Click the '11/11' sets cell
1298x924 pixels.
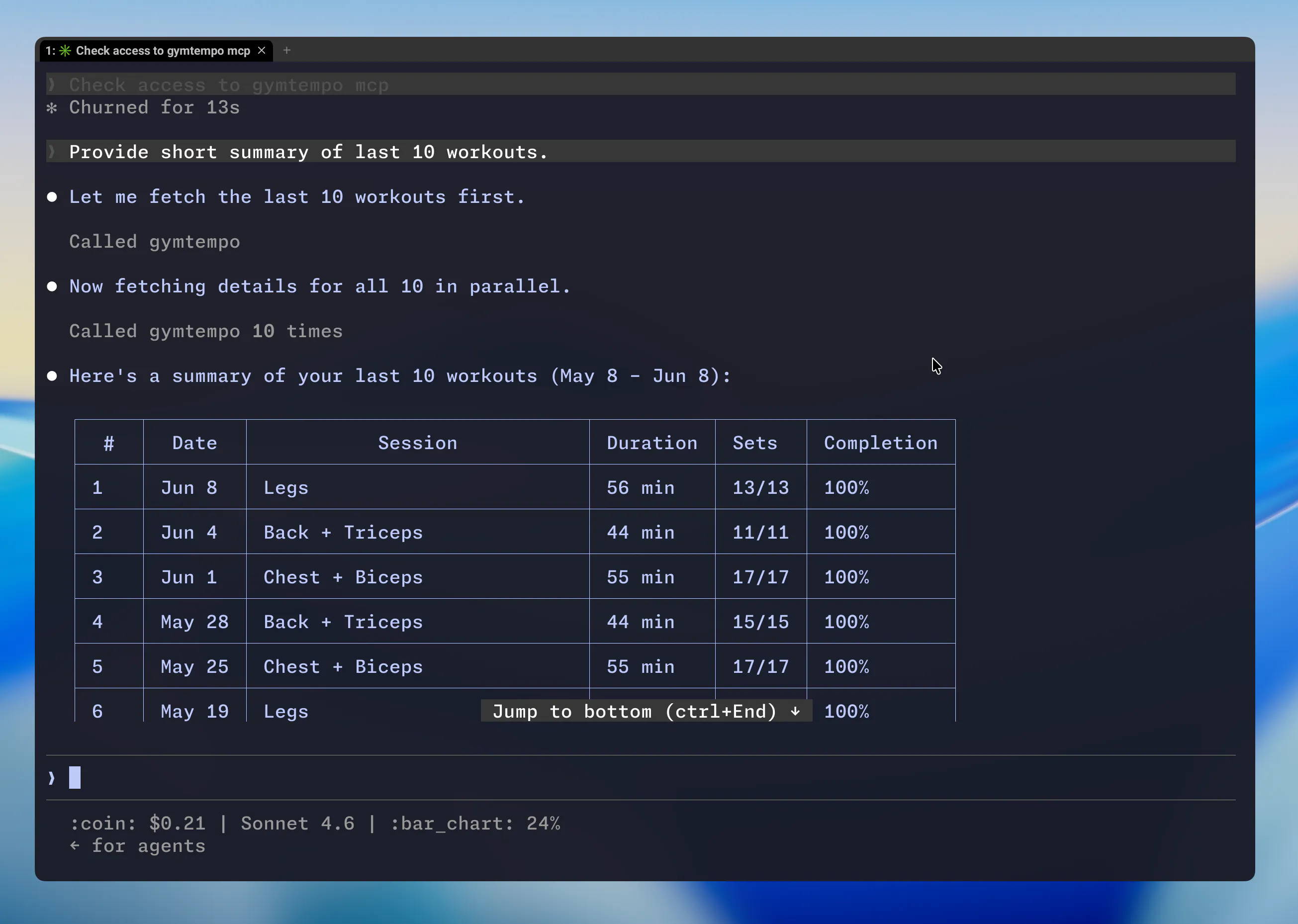(761, 533)
